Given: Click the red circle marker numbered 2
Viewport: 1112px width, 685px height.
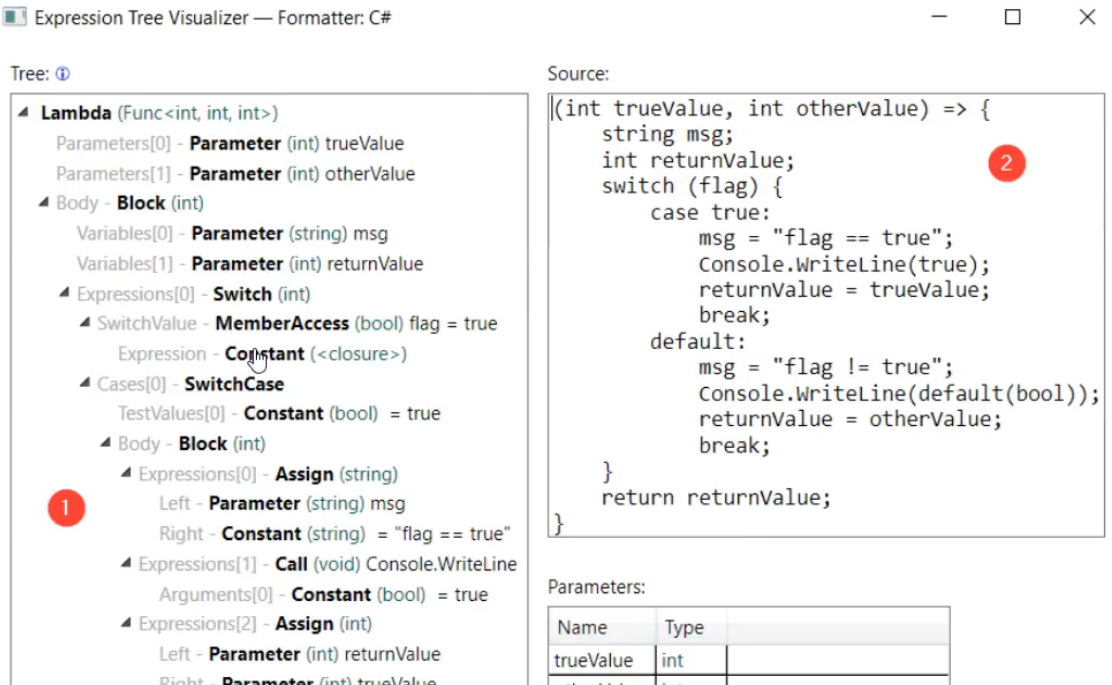Looking at the screenshot, I should 1006,164.
